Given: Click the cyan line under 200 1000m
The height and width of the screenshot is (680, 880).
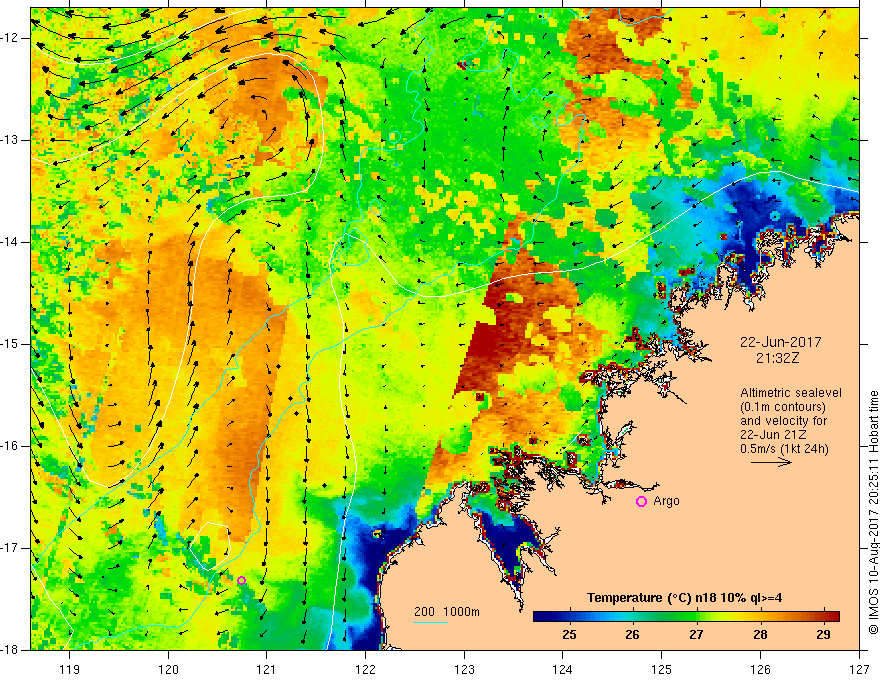Looking at the screenshot, I should 430,622.
